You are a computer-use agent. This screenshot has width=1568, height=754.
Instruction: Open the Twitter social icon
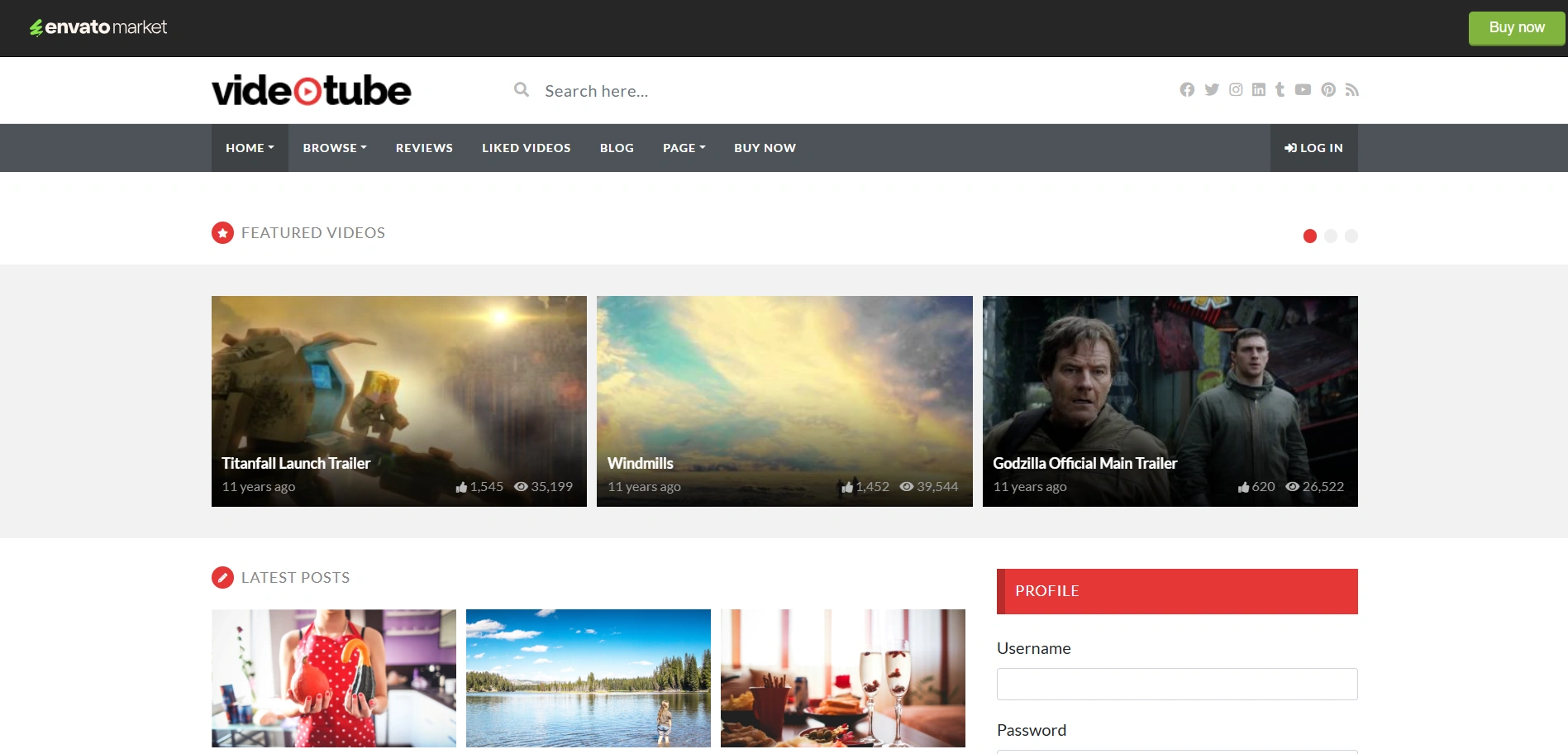click(x=1212, y=89)
